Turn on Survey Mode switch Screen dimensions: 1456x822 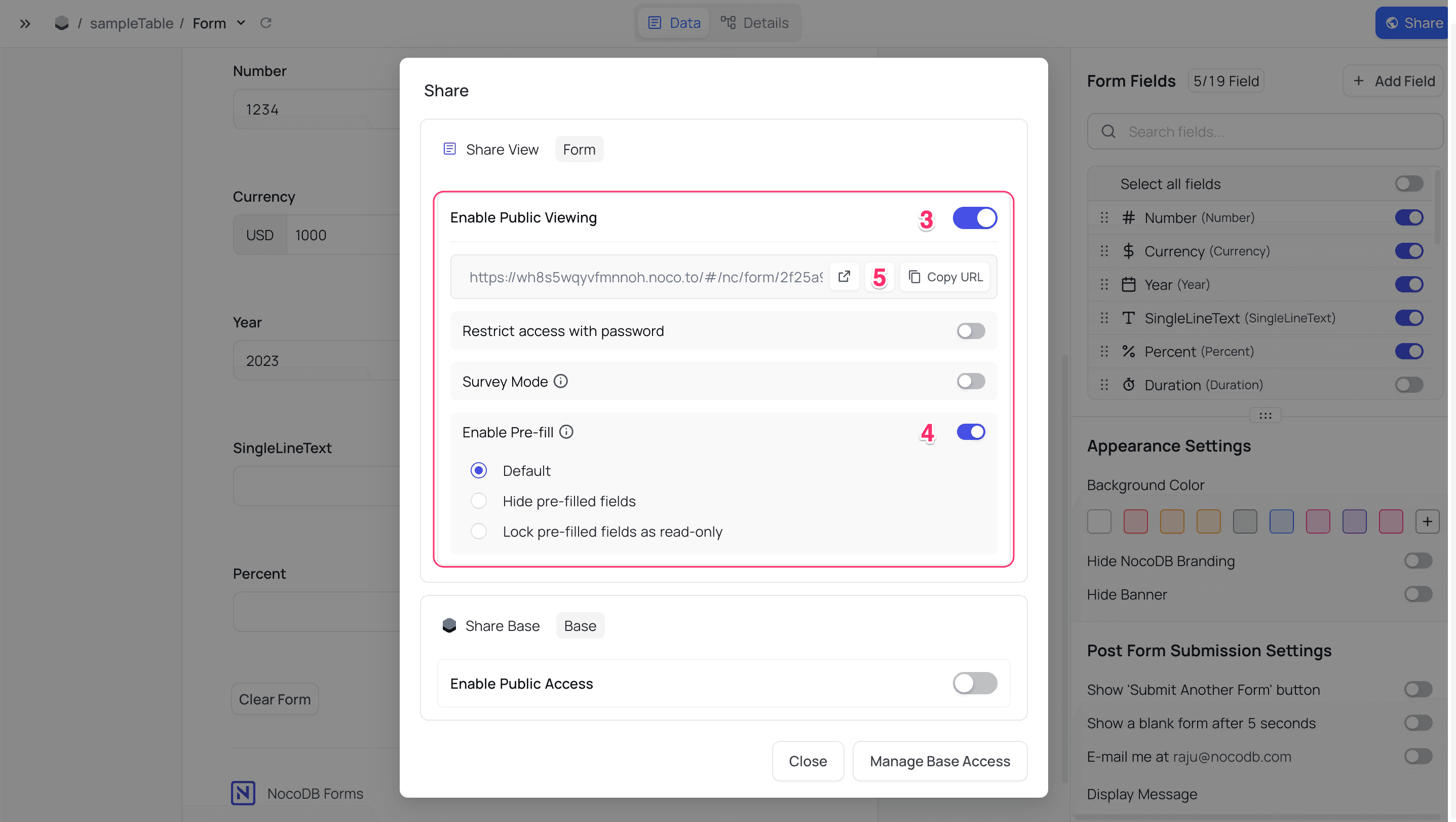(971, 381)
